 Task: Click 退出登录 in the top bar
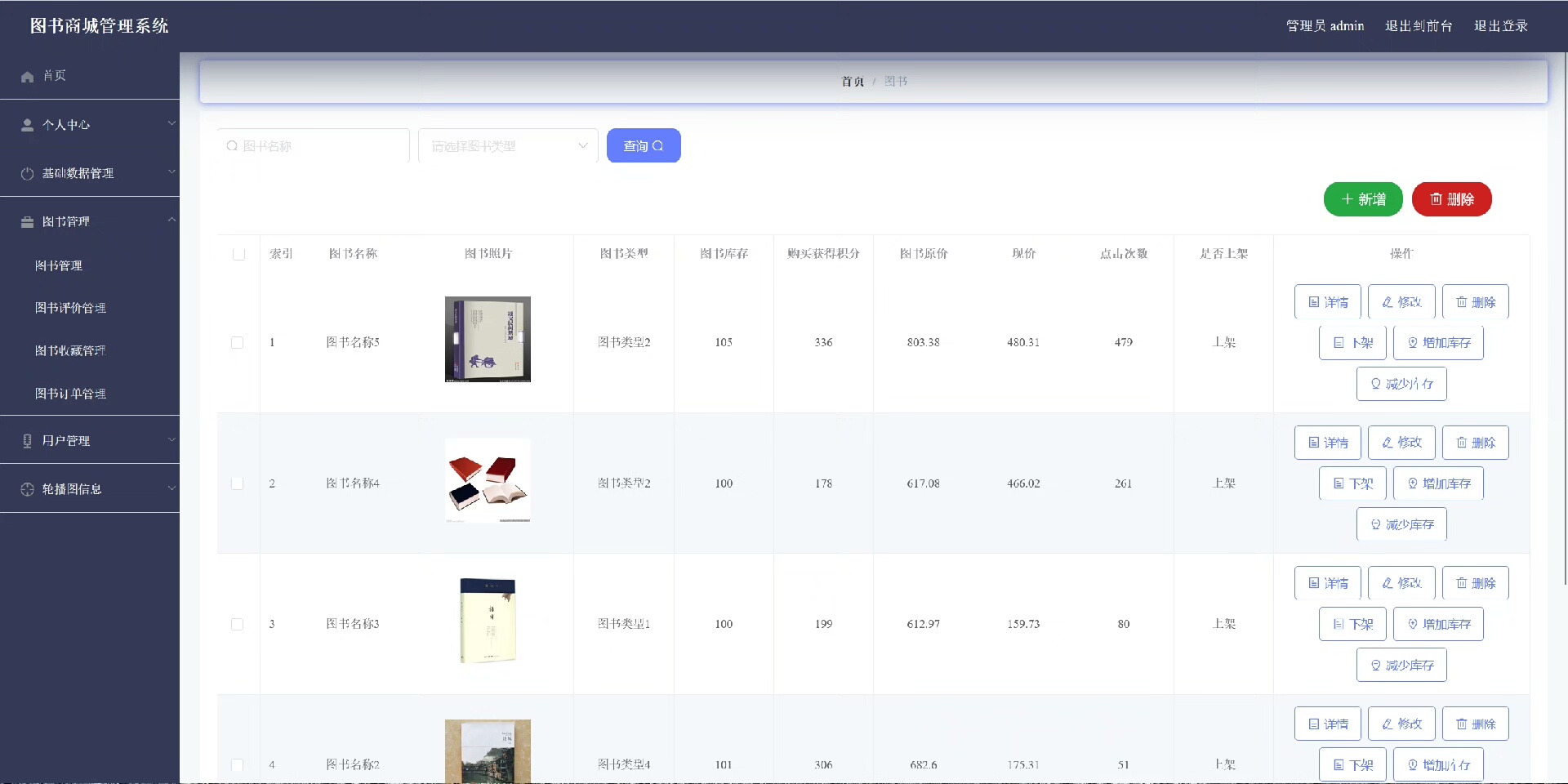pos(1500,26)
